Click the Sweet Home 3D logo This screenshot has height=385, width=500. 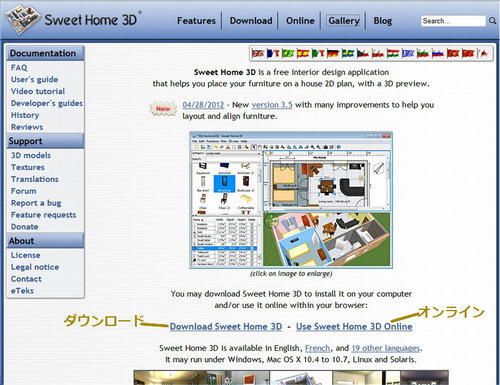[x=73, y=19]
